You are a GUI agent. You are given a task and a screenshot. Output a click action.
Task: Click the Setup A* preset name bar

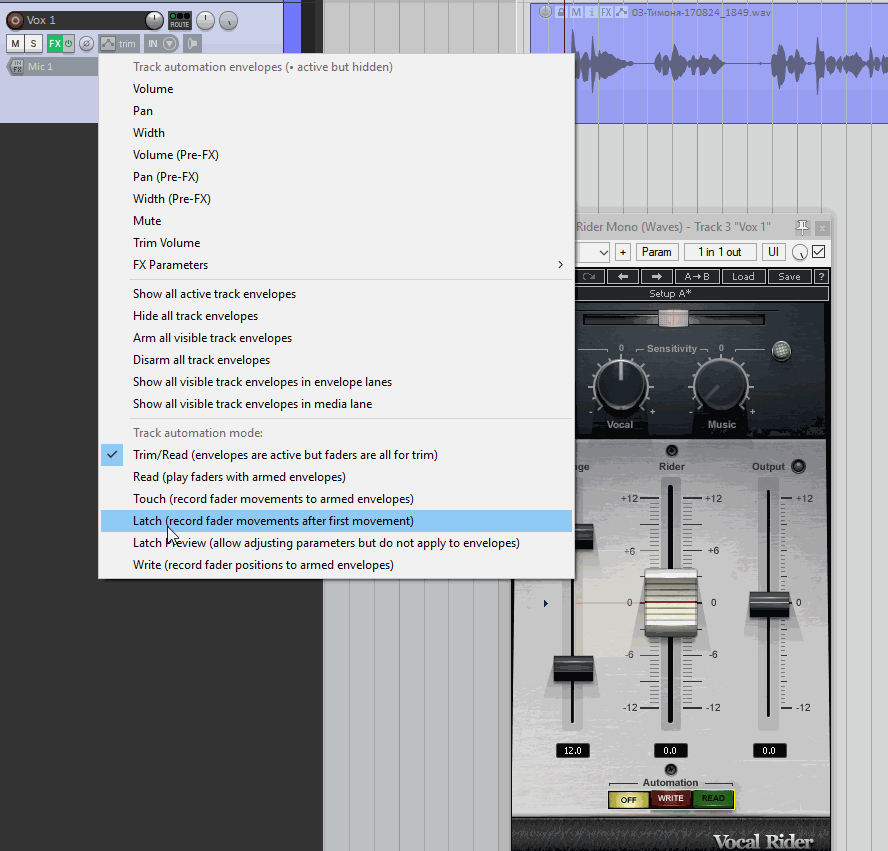[701, 293]
